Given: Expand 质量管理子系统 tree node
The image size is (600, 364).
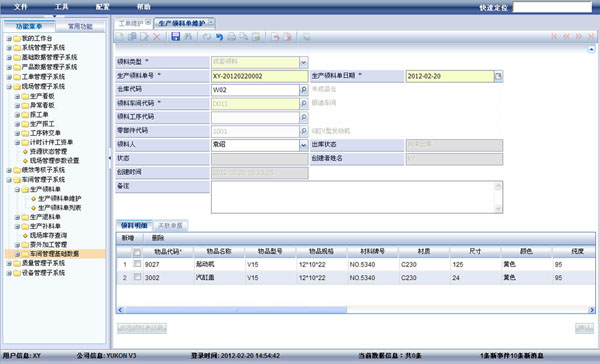Looking at the screenshot, I should pos(9,263).
